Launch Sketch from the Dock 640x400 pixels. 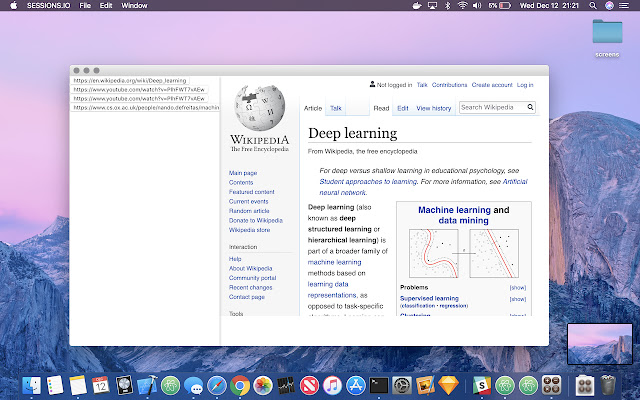coord(449,385)
